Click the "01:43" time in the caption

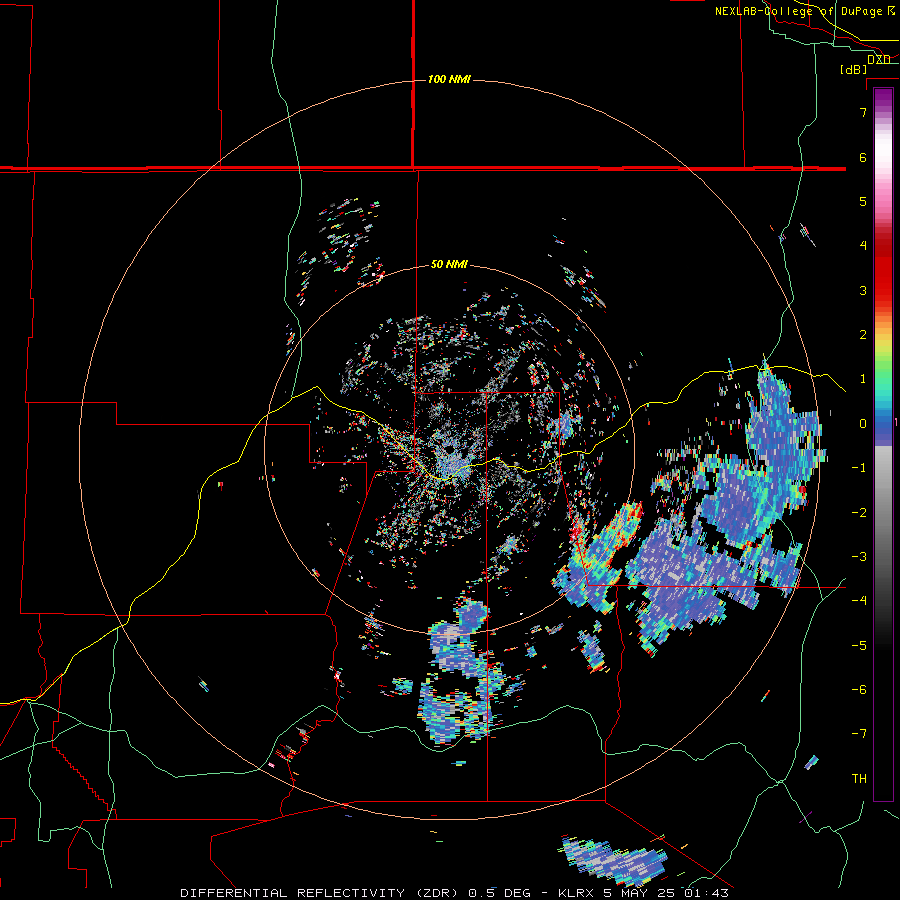707,893
